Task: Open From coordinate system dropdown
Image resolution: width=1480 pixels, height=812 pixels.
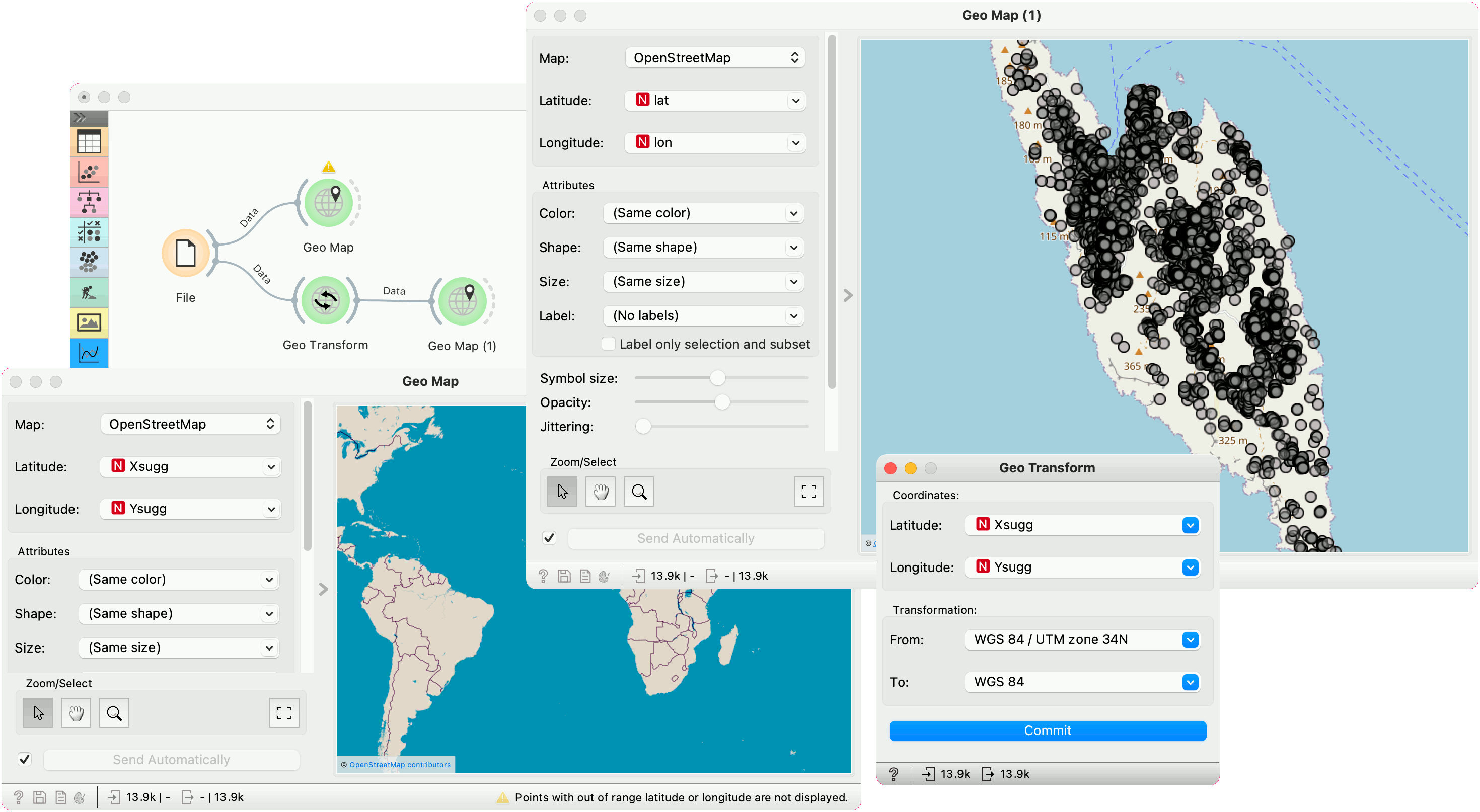Action: 1082,640
